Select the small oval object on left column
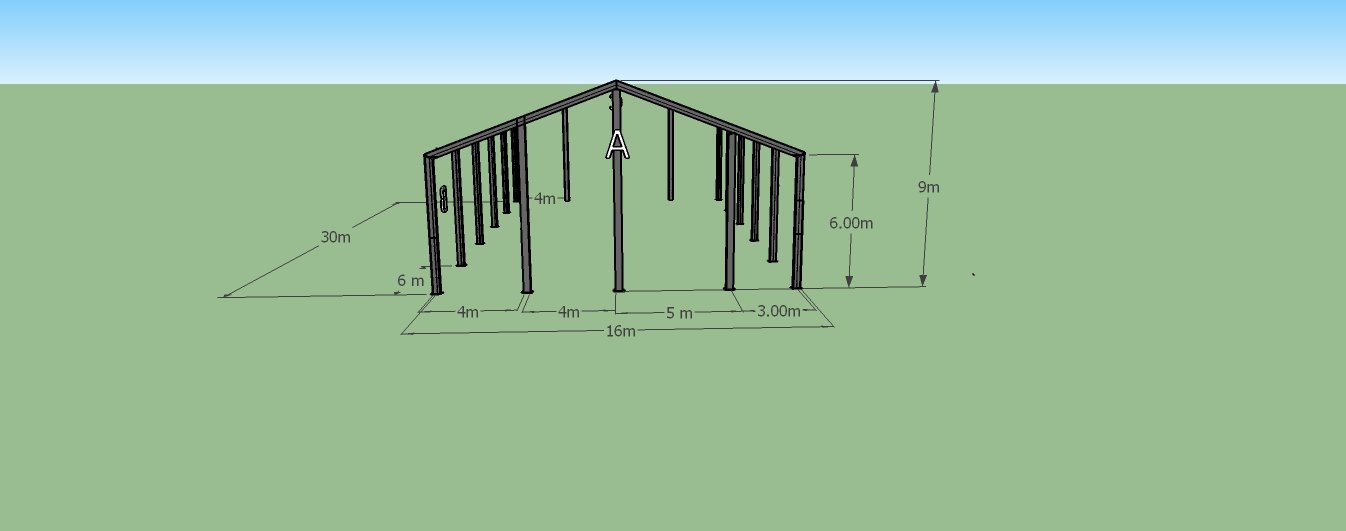1346x531 pixels. click(443, 199)
